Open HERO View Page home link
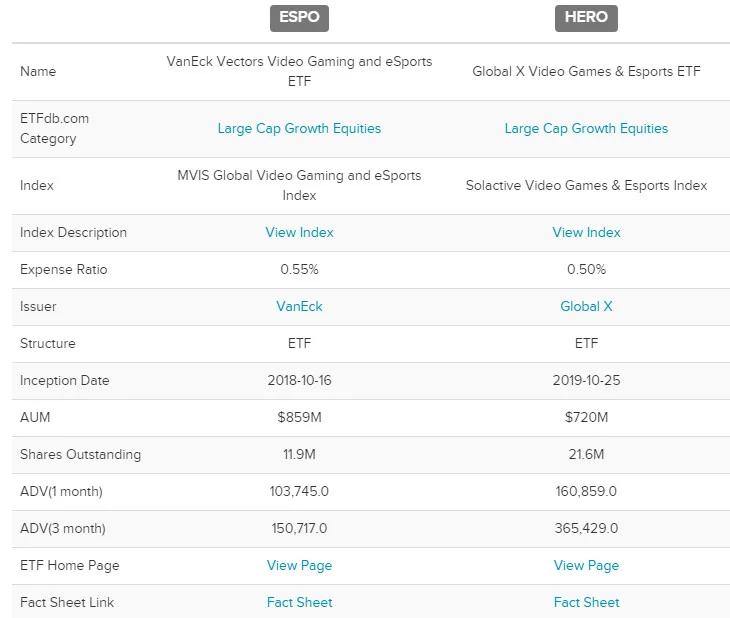 [586, 565]
